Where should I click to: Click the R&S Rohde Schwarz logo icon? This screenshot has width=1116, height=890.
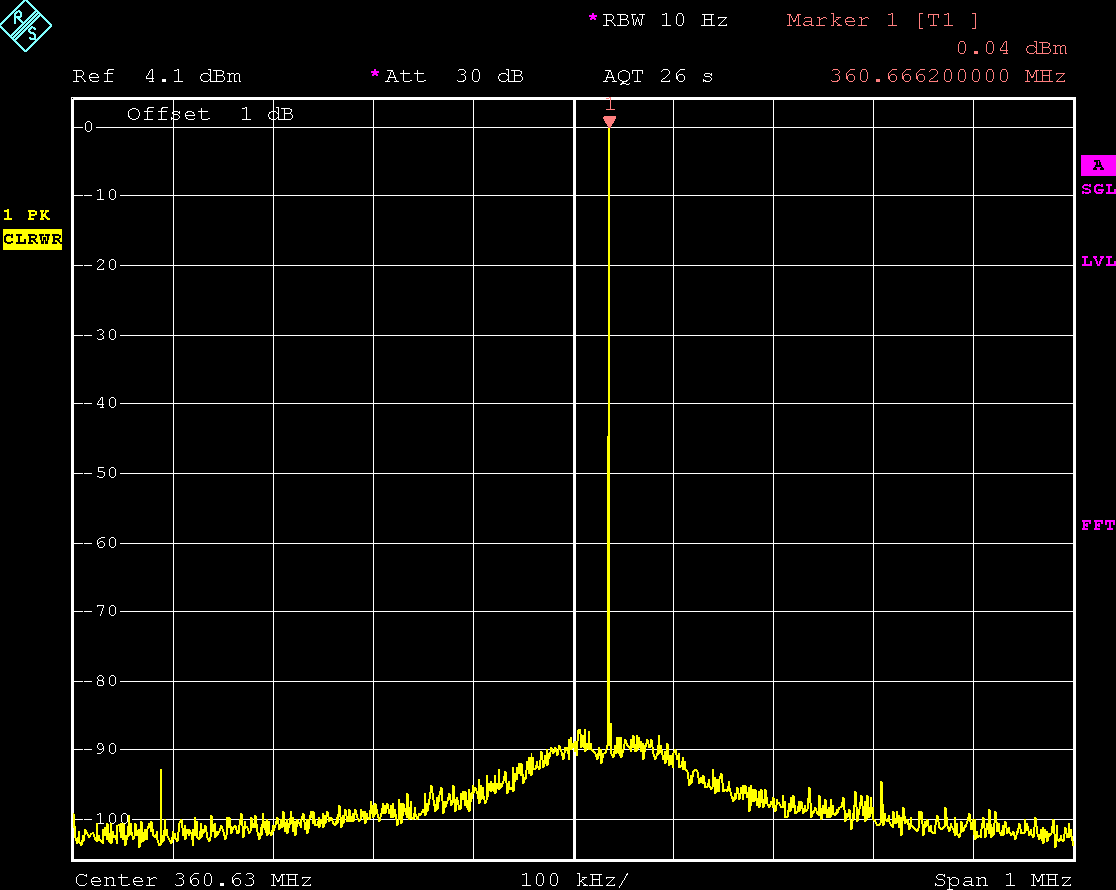tap(27, 28)
